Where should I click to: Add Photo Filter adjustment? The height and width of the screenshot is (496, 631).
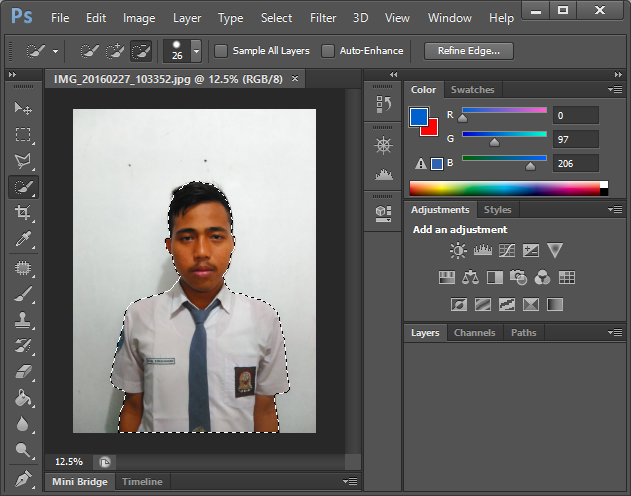coord(518,278)
